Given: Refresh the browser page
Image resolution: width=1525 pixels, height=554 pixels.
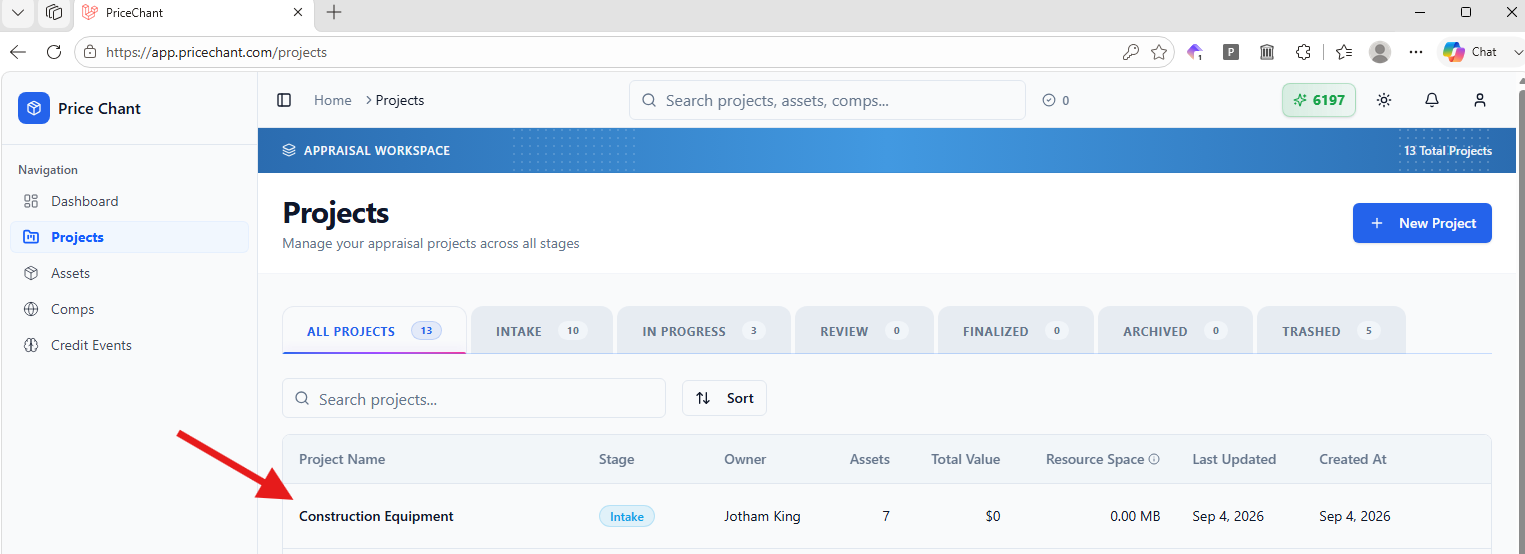Looking at the screenshot, I should point(54,52).
